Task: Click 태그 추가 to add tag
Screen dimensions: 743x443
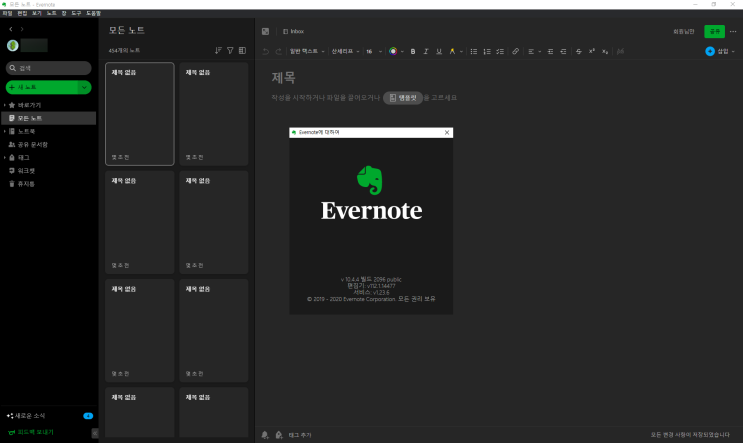Action: click(x=299, y=435)
